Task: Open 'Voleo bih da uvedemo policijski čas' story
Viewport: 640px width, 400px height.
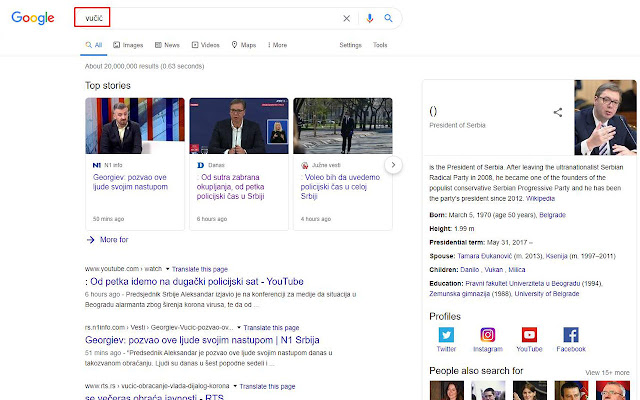Action: point(340,187)
